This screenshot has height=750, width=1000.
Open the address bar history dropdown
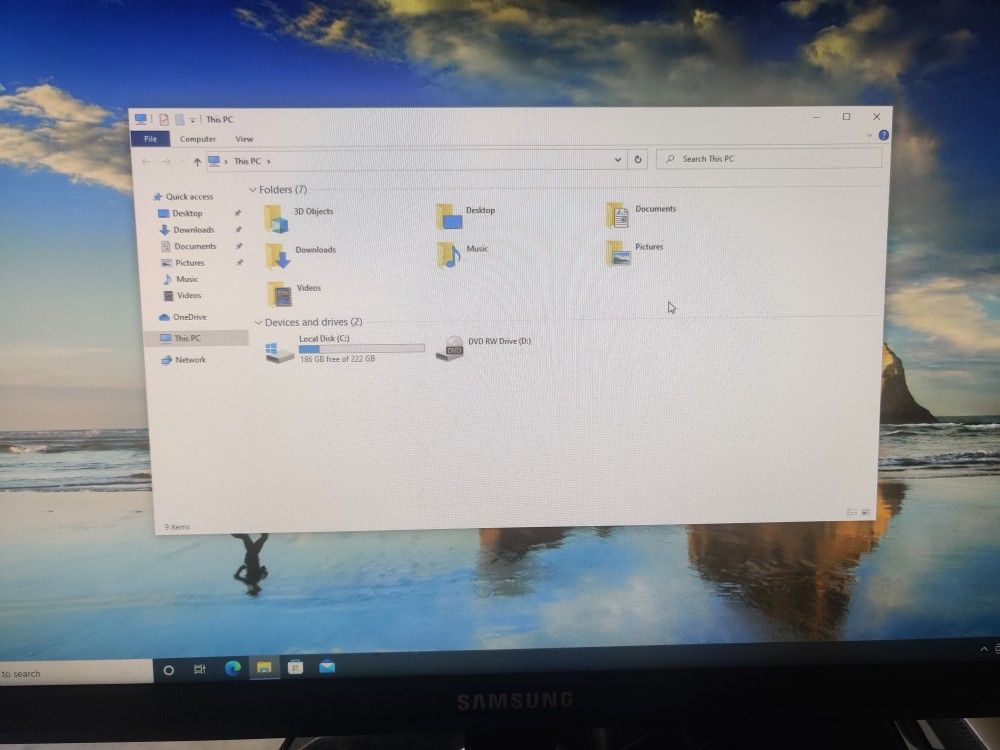[x=617, y=160]
